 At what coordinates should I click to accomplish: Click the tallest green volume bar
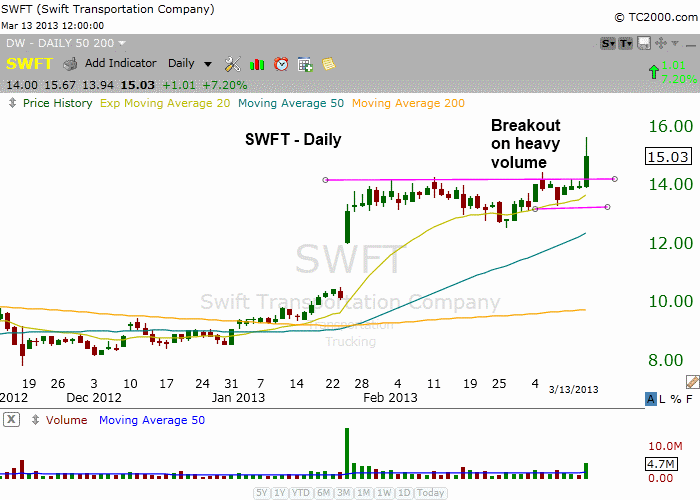pyautogui.click(x=347, y=454)
